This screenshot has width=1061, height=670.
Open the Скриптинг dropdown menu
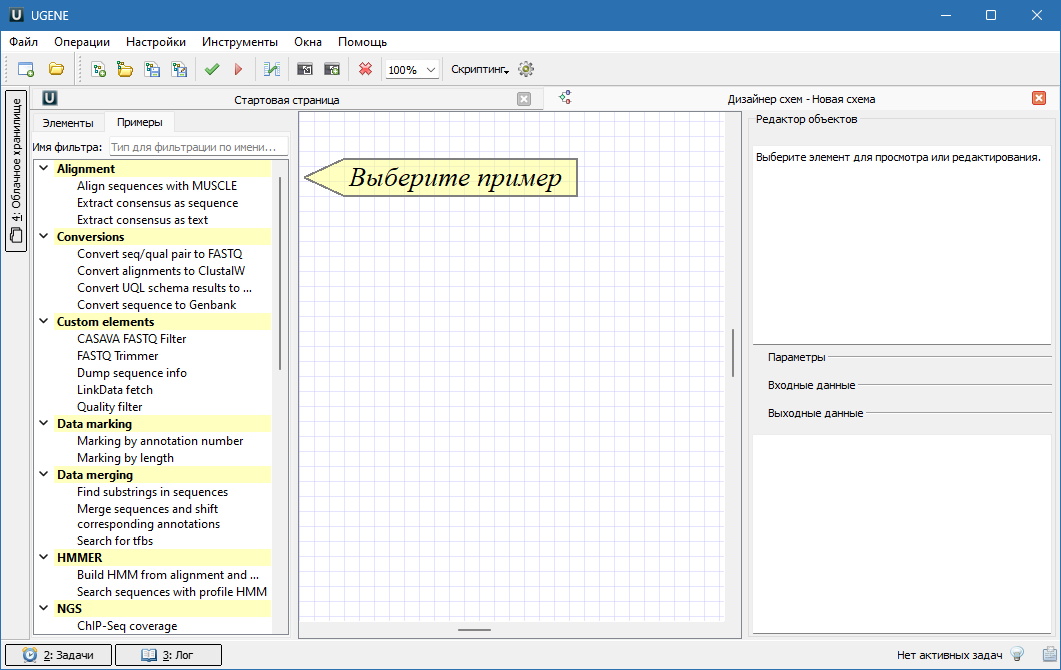(x=480, y=69)
